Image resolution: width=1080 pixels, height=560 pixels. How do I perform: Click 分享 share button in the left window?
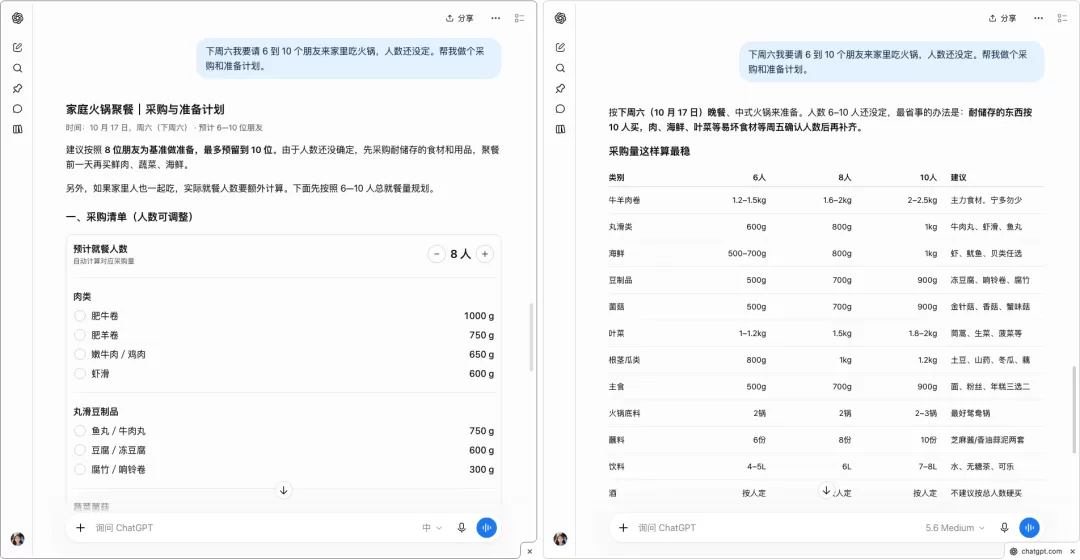click(459, 19)
